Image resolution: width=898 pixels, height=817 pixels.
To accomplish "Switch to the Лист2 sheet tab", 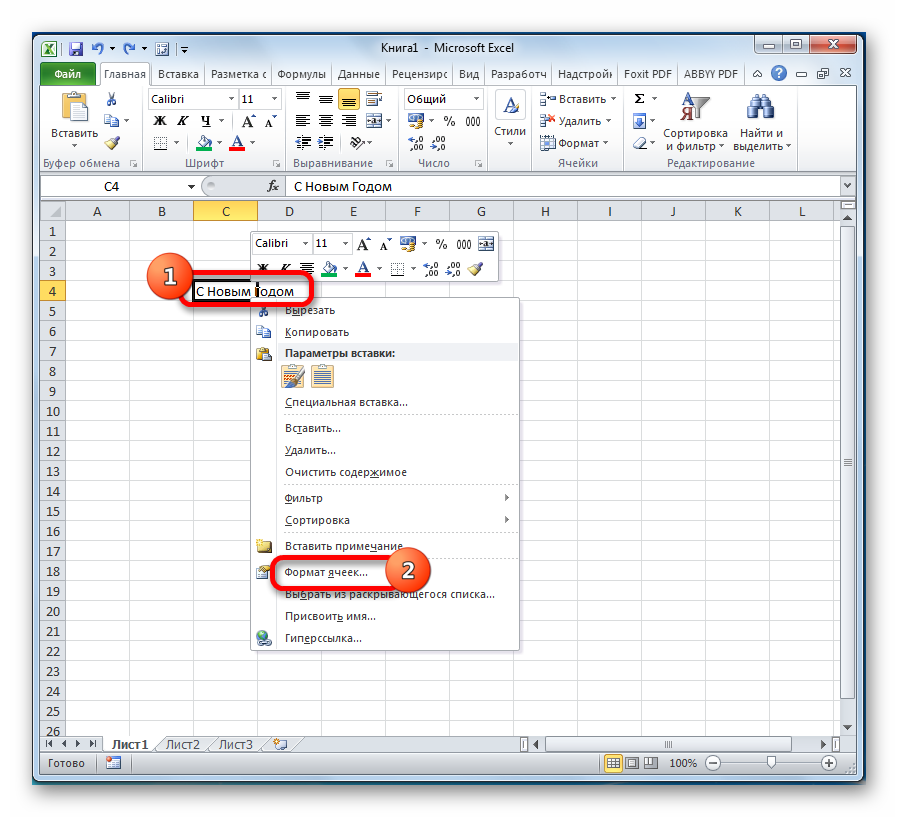I will pos(182,744).
